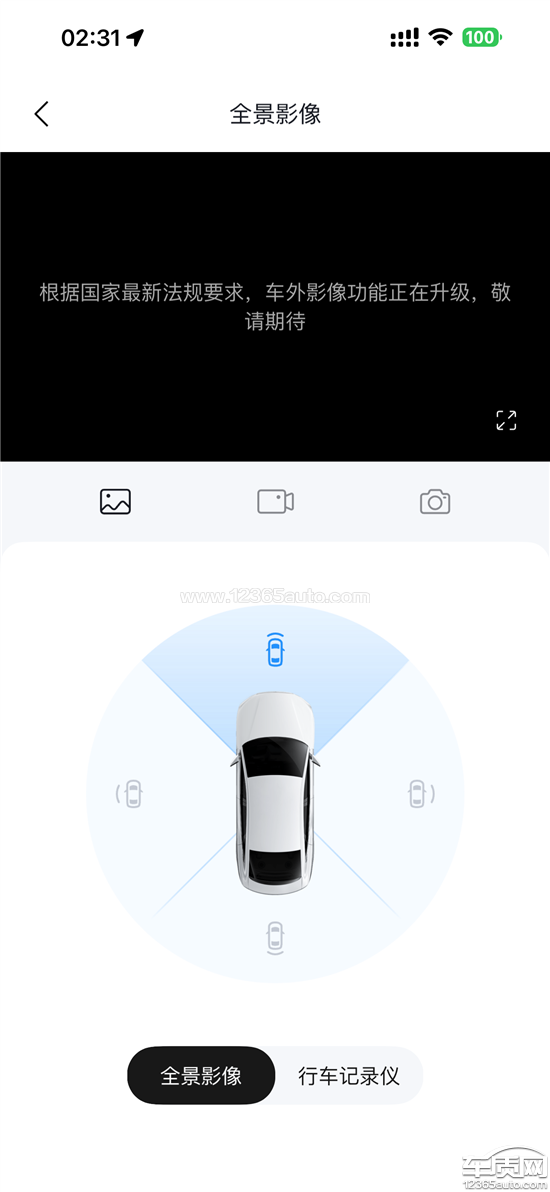Screen dimensions: 550x1192
Task: Tap the battery indicator in status bar
Action: (x=482, y=37)
